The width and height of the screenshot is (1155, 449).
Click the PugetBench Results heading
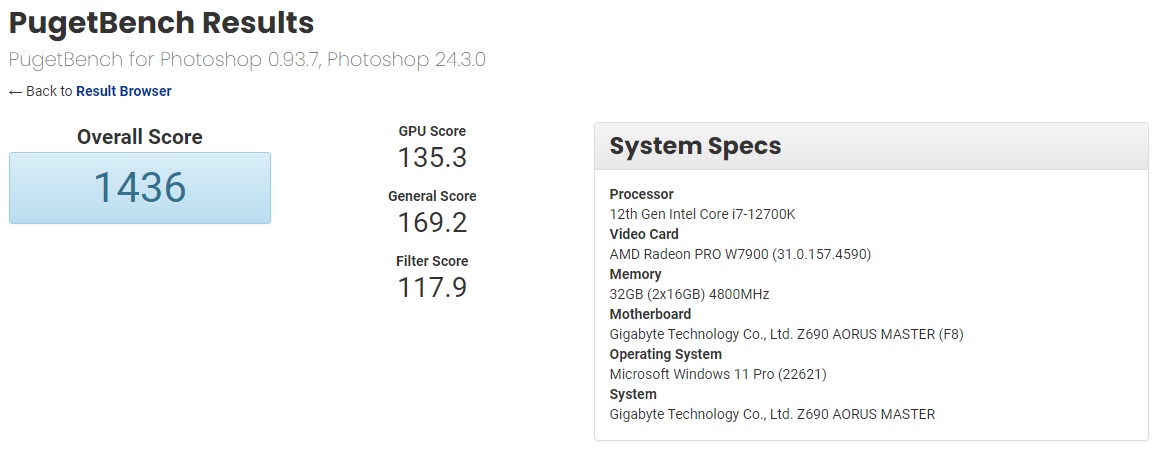[x=161, y=24]
